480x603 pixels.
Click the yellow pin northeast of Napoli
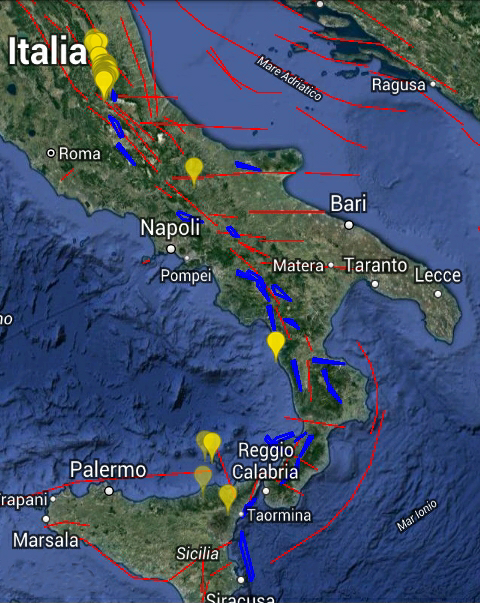click(194, 172)
